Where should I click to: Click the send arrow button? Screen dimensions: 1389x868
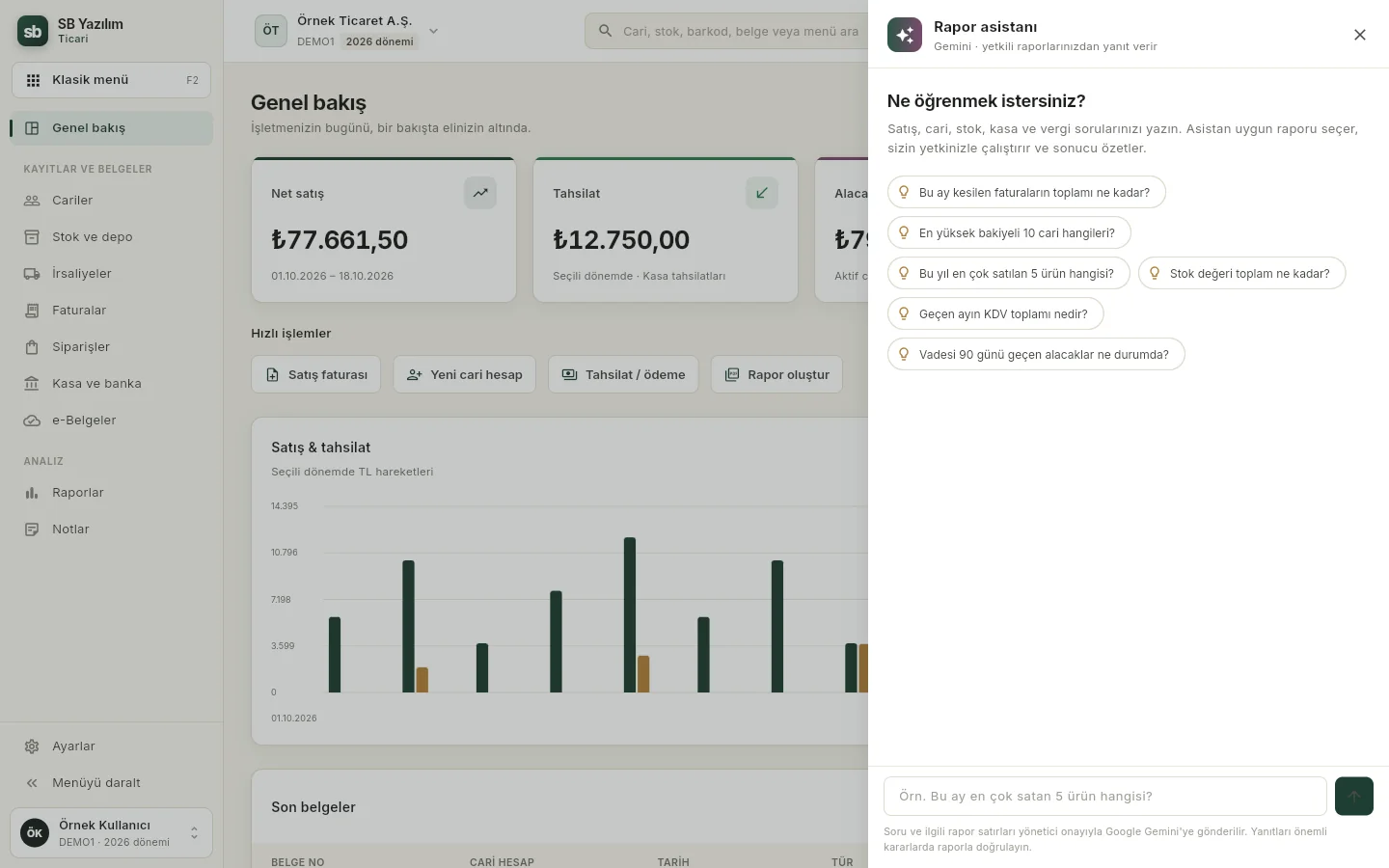click(x=1354, y=797)
